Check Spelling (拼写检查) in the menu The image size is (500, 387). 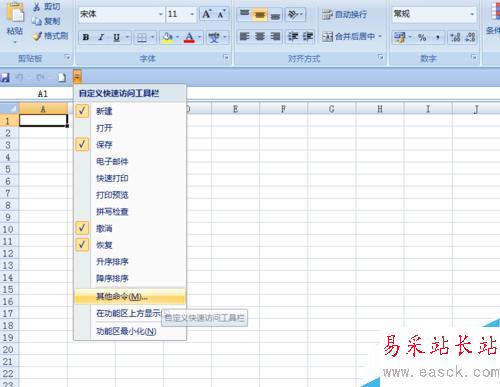pyautogui.click(x=130, y=211)
